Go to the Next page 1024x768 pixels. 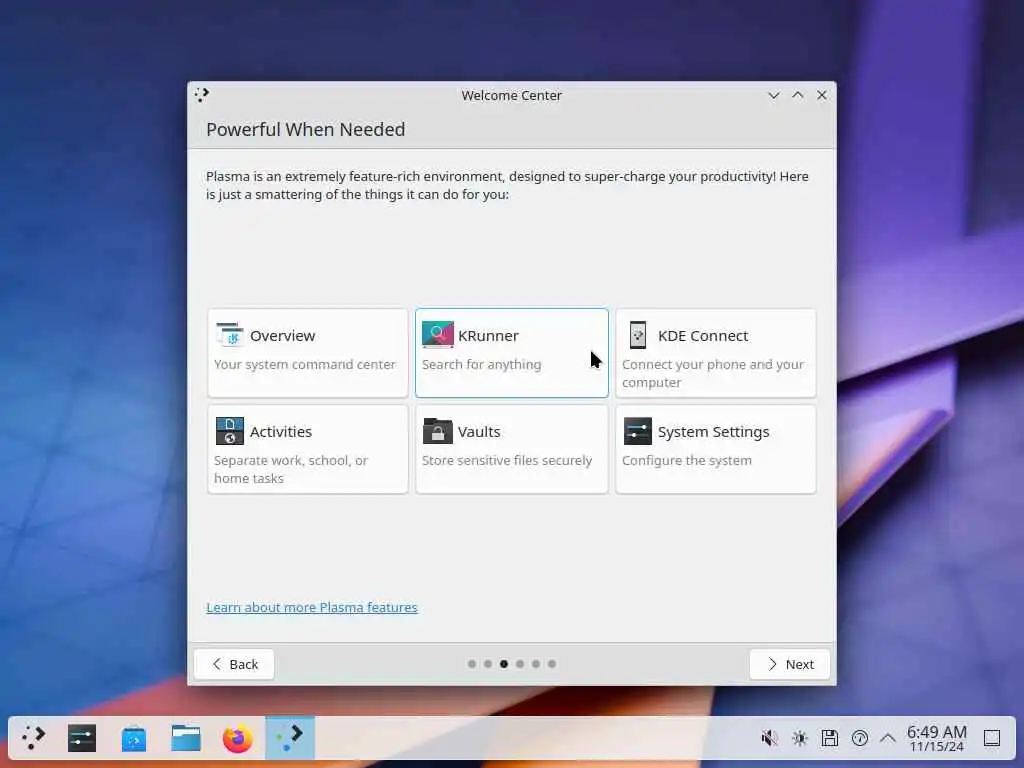pyautogui.click(x=790, y=664)
